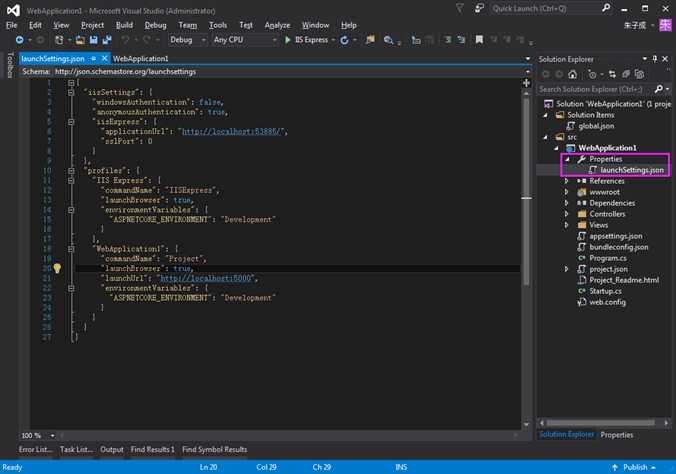Click the user account avatar icon
The height and width of the screenshot is (474, 676).
665,25
